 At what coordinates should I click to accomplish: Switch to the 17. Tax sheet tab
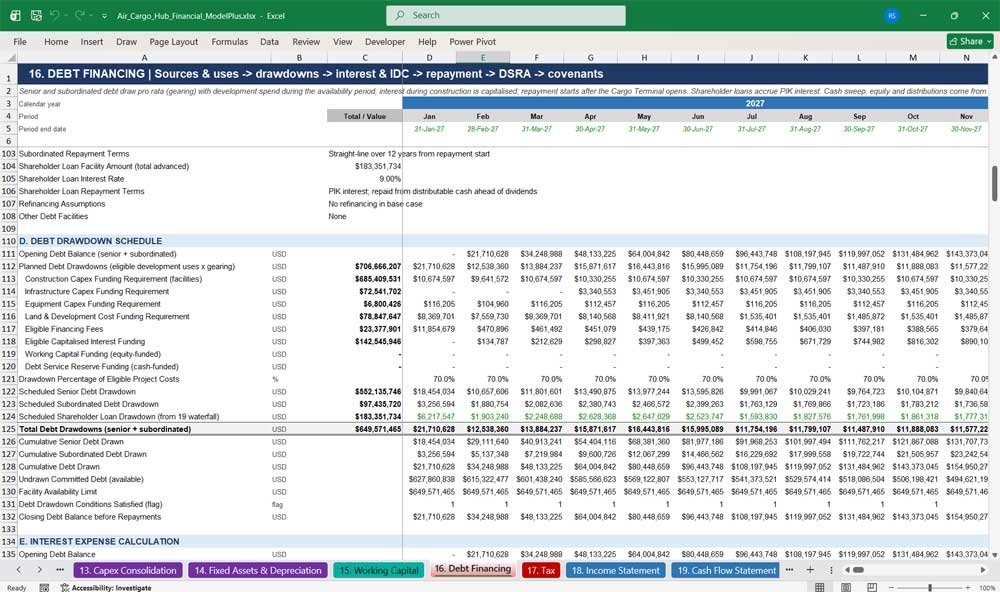coord(541,570)
